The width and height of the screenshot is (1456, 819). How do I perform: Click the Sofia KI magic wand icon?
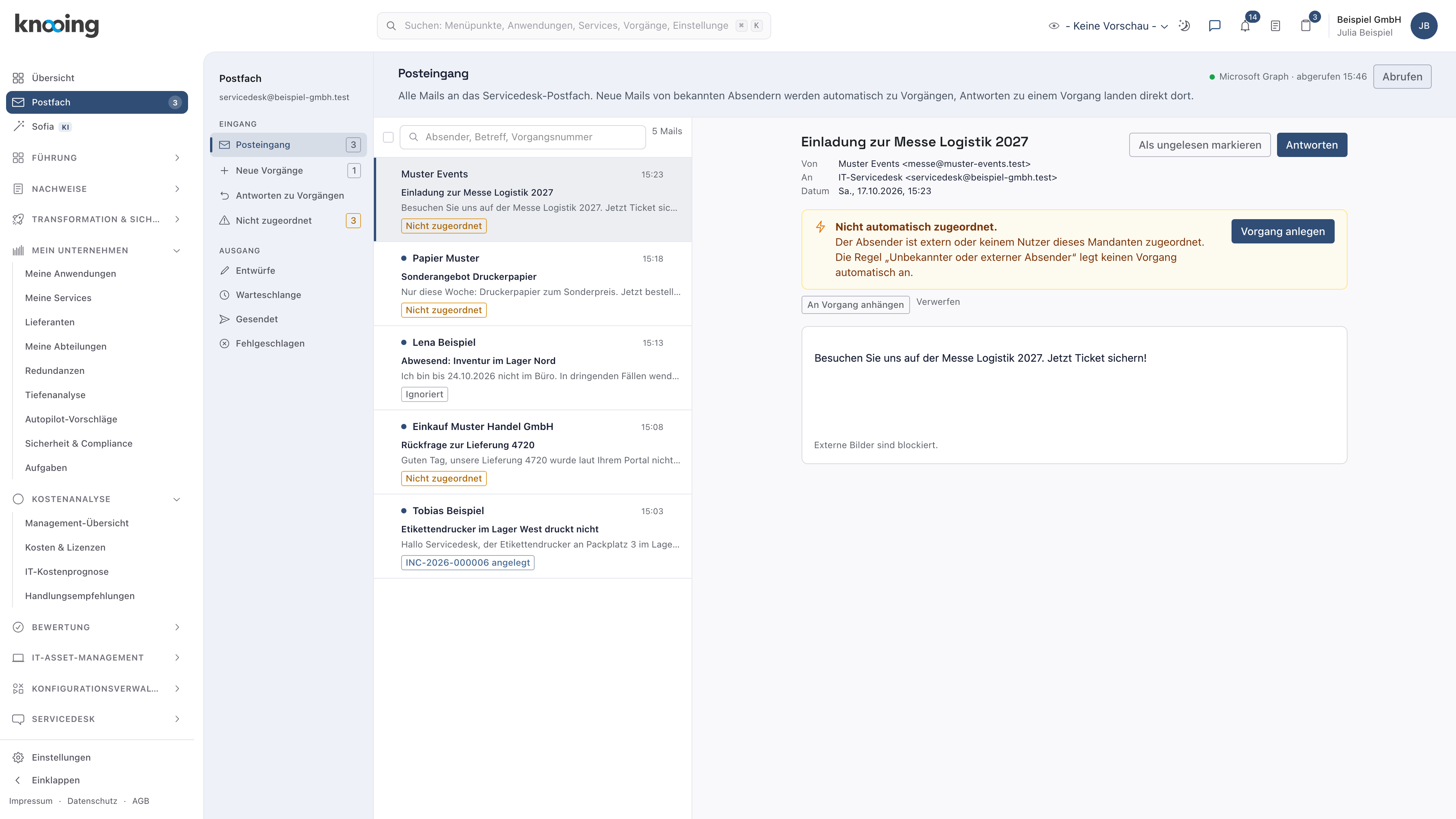click(x=18, y=126)
